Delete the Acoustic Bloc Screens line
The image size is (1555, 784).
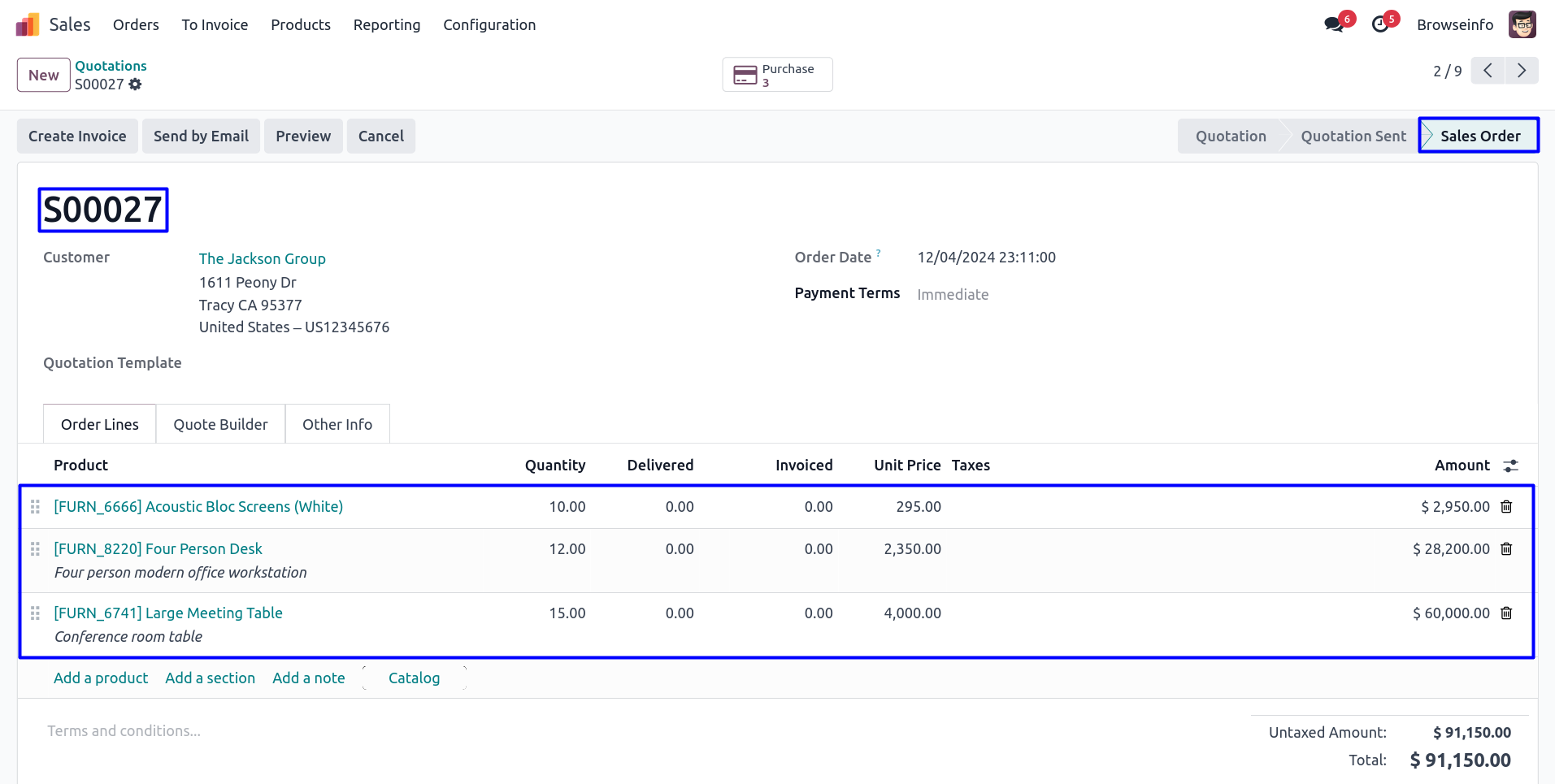[1505, 507]
